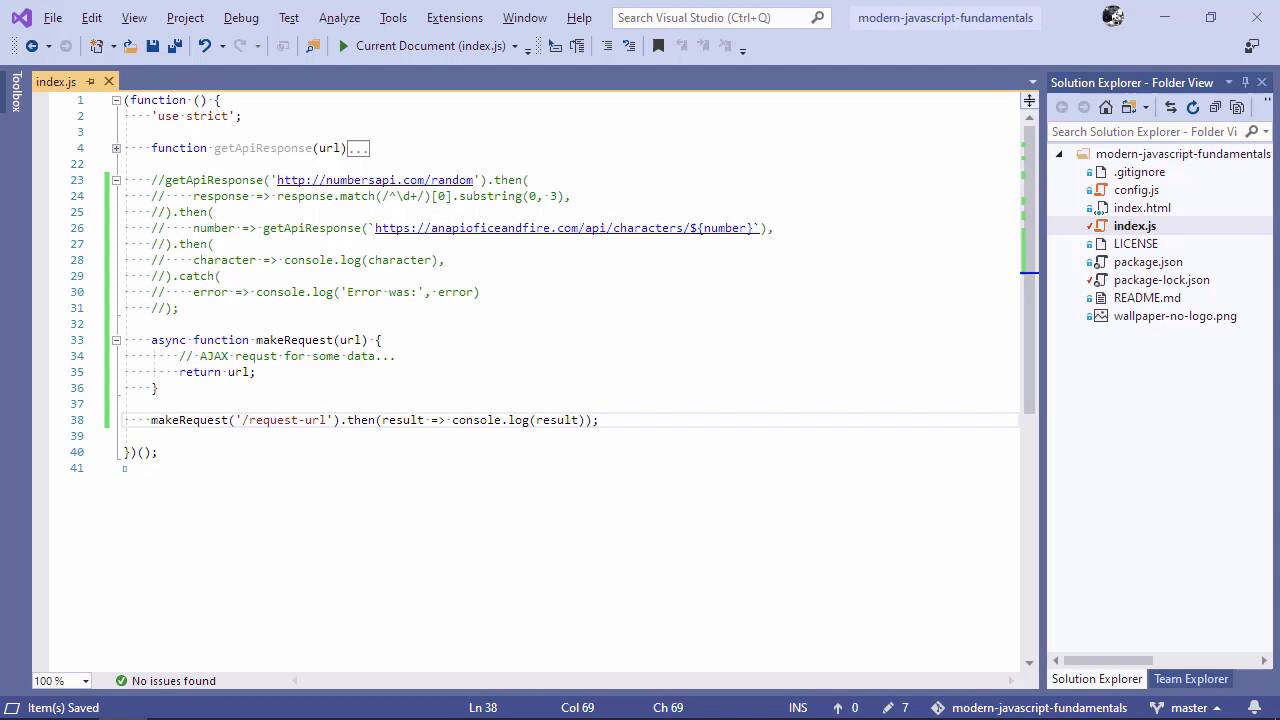This screenshot has width=1280, height=720.
Task: Follow the numbersapi.com/random link
Action: click(375, 180)
